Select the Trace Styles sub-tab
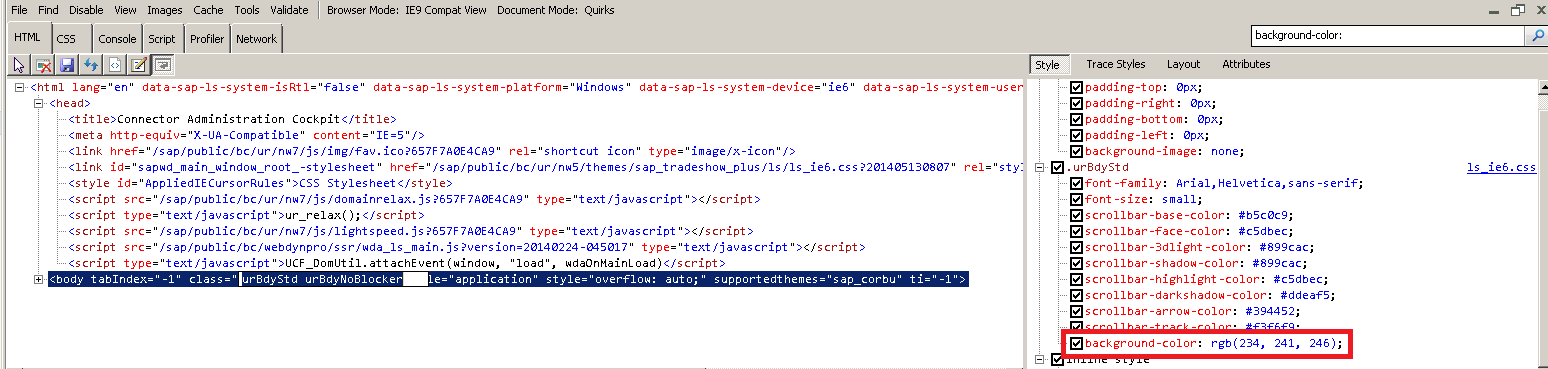 tap(1116, 64)
